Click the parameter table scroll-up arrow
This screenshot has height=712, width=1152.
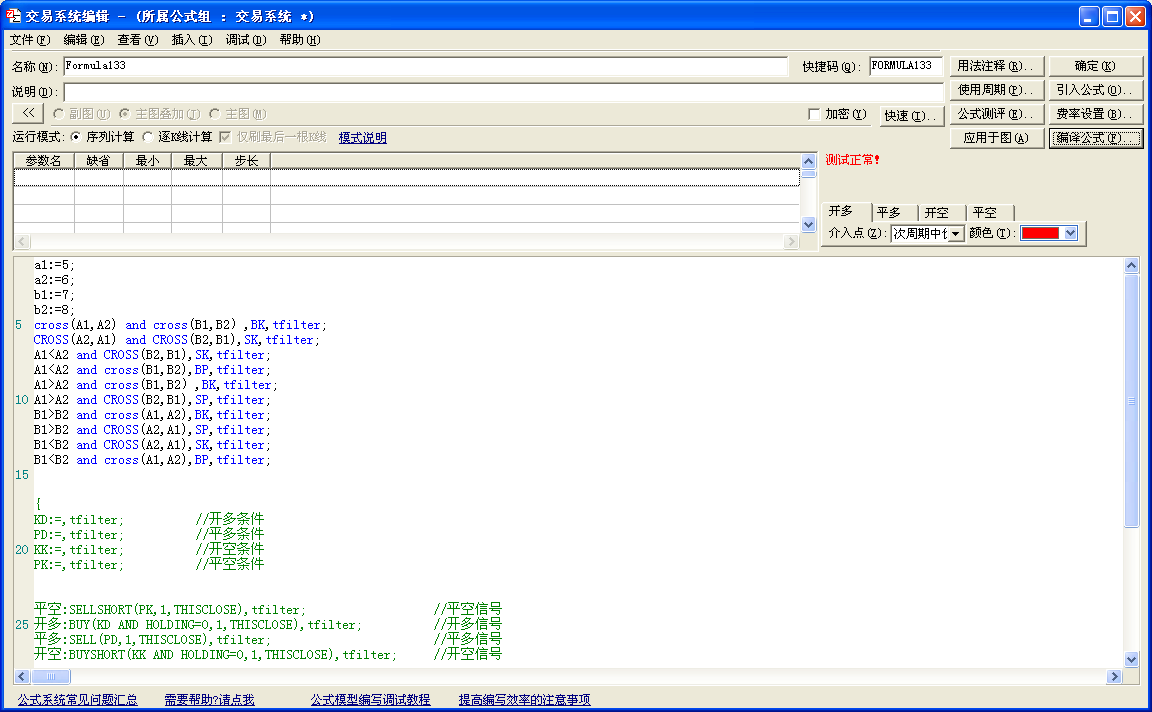(809, 161)
